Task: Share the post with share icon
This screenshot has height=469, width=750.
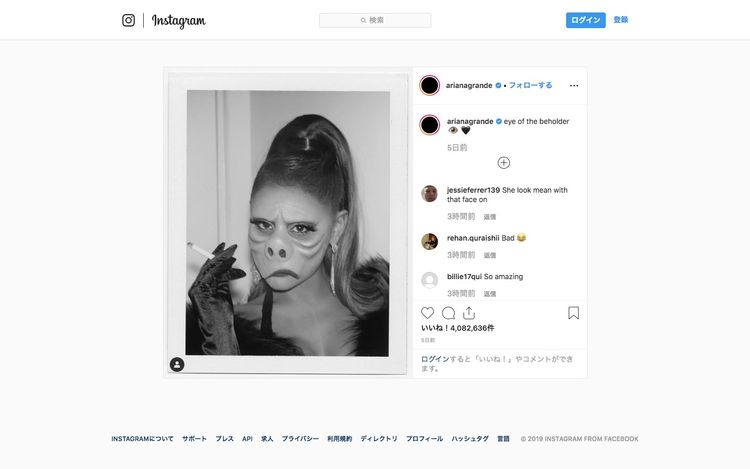Action: tap(469, 313)
